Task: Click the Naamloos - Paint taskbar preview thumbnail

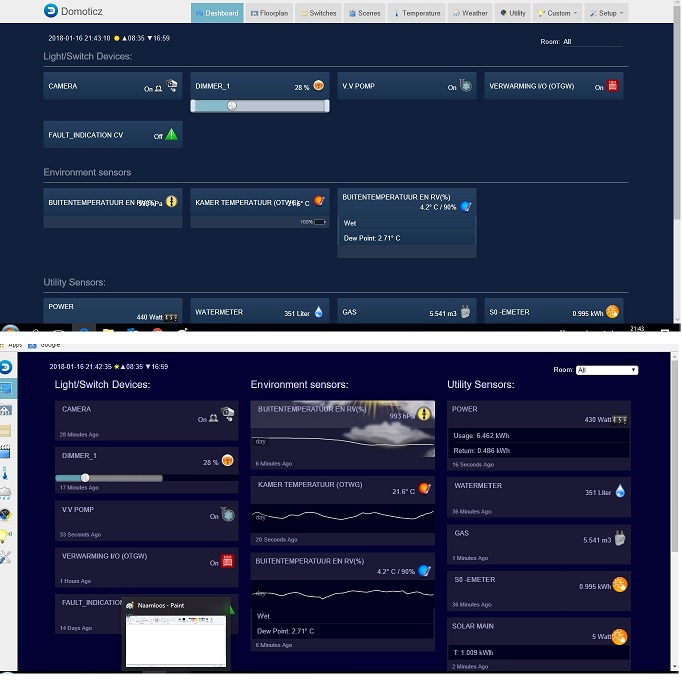Action: 174,640
